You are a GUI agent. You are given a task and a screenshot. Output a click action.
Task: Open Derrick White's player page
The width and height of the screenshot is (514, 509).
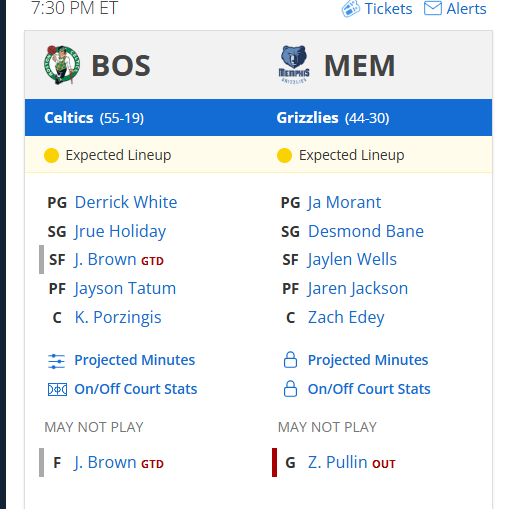(126, 202)
